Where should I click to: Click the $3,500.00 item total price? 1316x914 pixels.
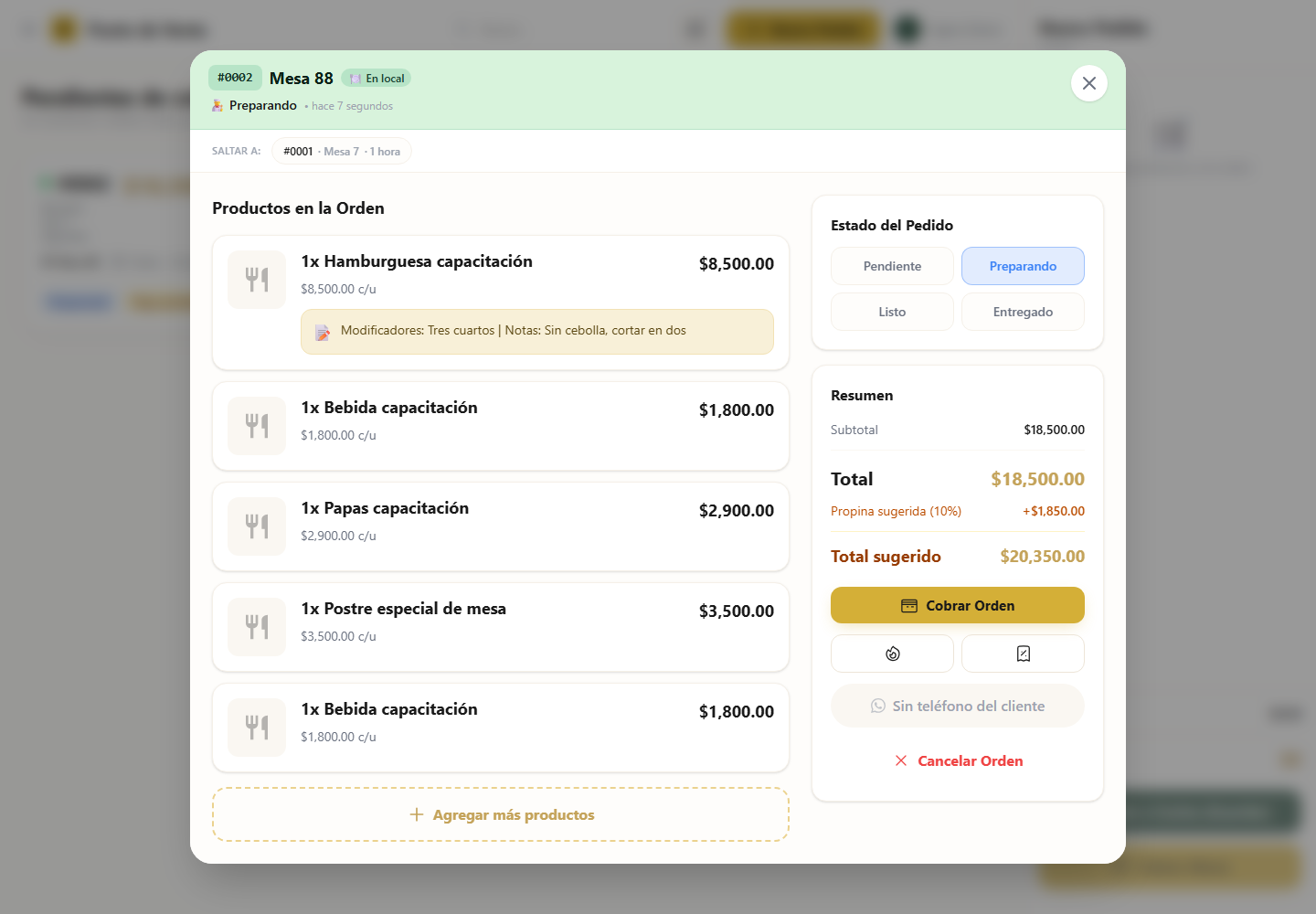pyautogui.click(x=737, y=611)
